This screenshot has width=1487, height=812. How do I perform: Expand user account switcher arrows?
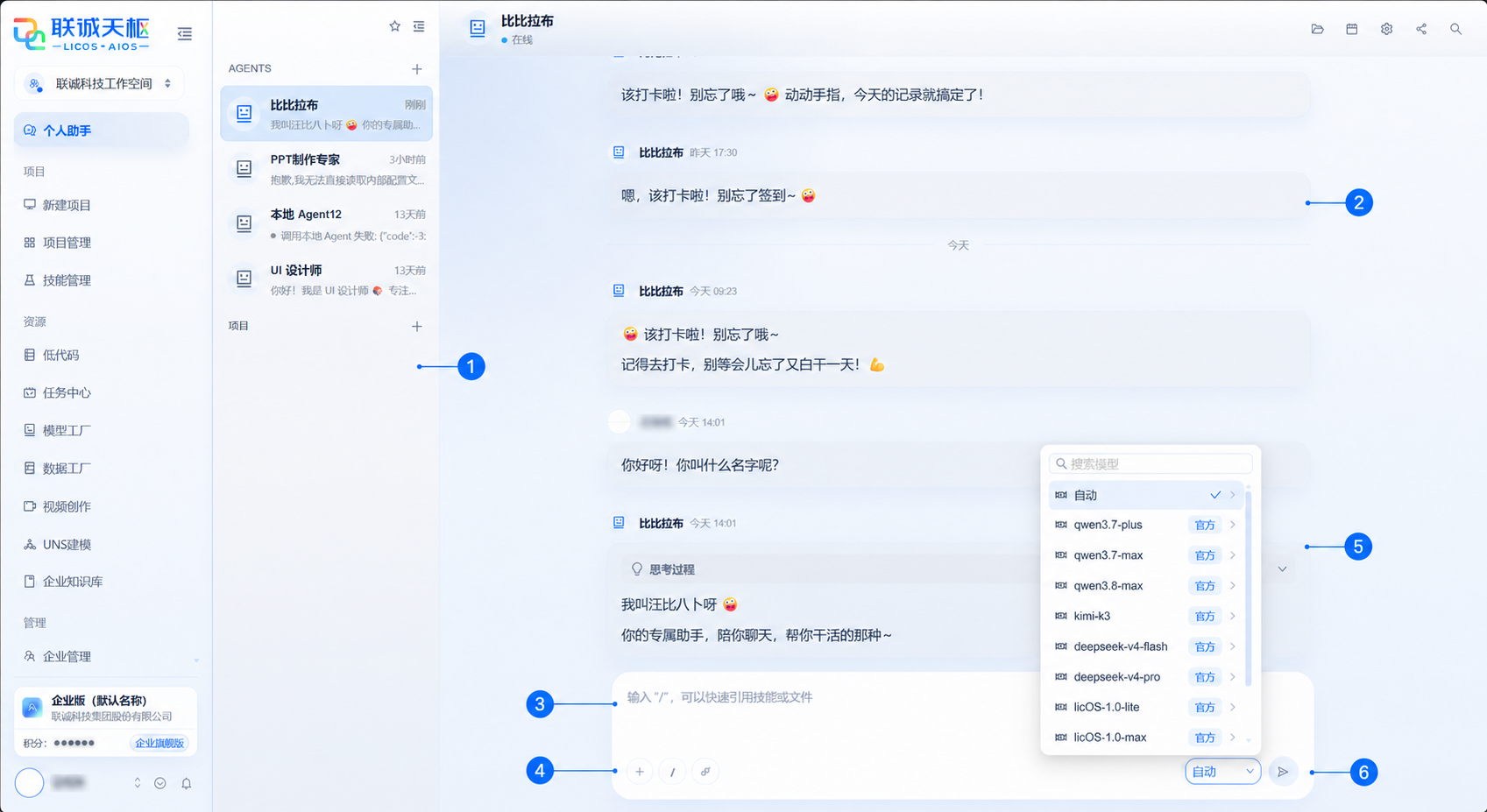click(x=137, y=783)
